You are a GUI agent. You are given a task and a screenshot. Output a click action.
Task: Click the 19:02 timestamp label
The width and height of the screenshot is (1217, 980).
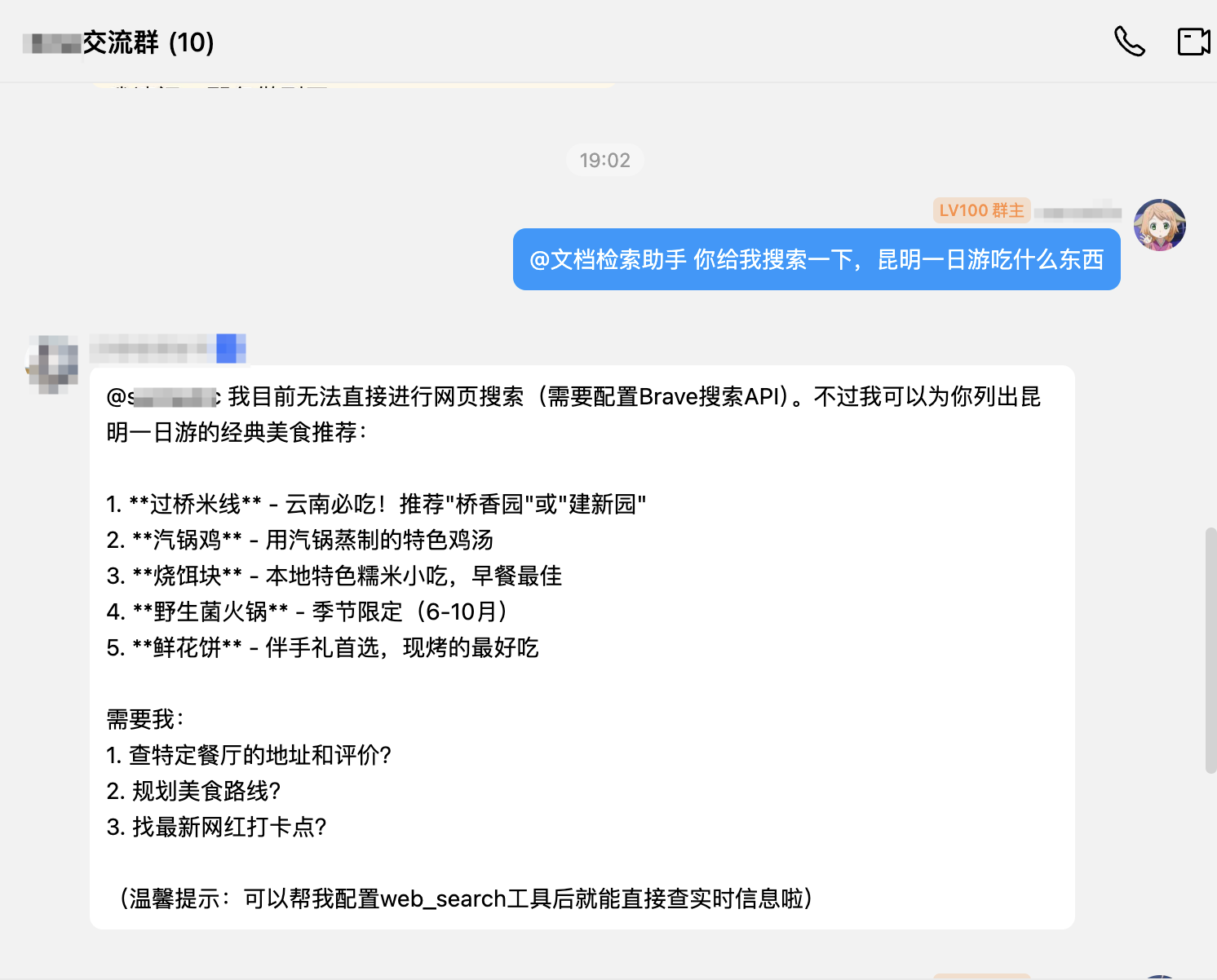point(604,160)
